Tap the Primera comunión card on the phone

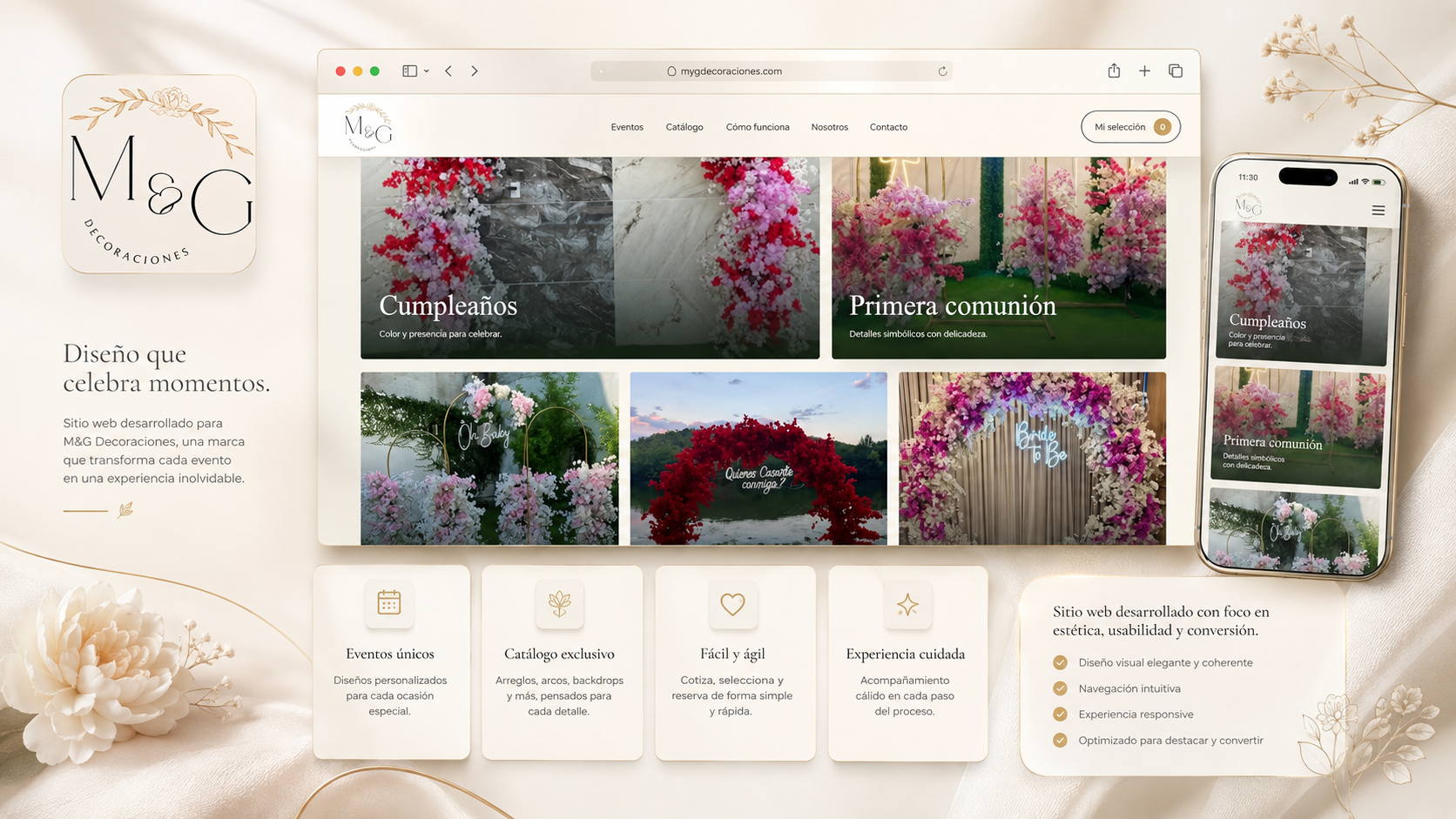pos(1298,426)
